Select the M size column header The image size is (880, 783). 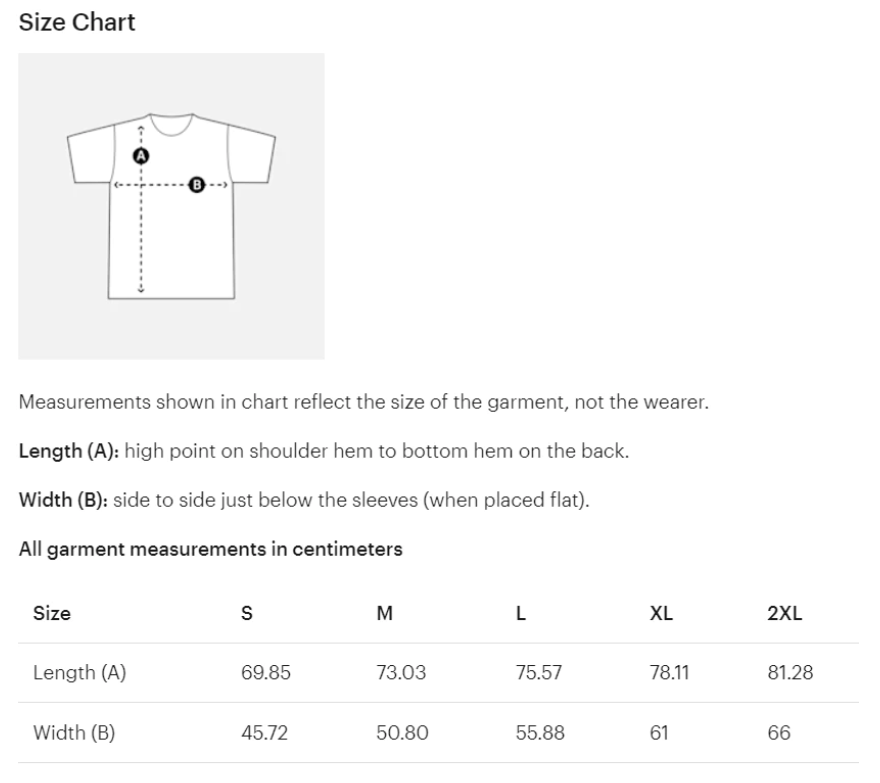pos(384,614)
